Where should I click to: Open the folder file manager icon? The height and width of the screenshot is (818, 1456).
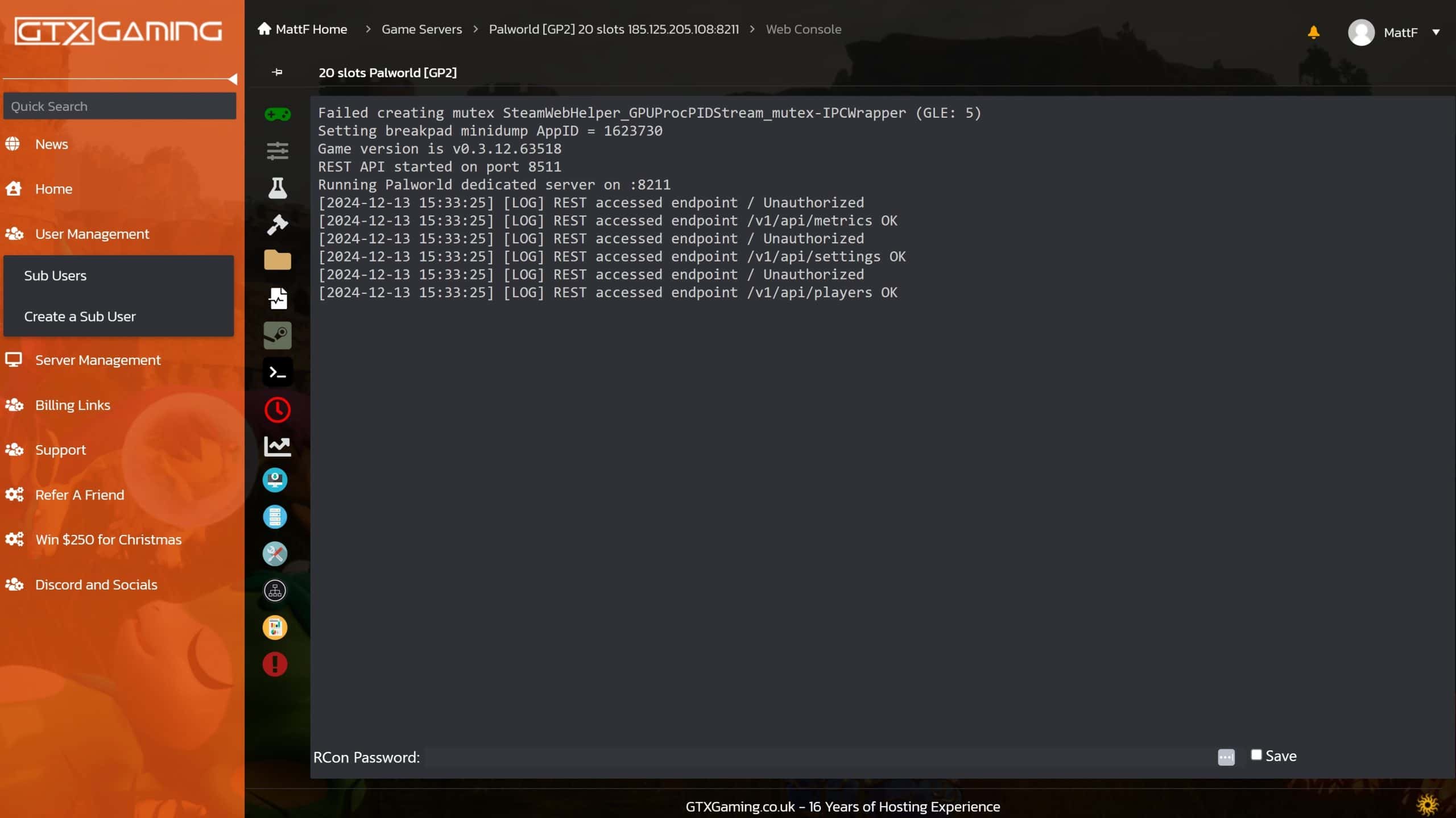coord(278,260)
